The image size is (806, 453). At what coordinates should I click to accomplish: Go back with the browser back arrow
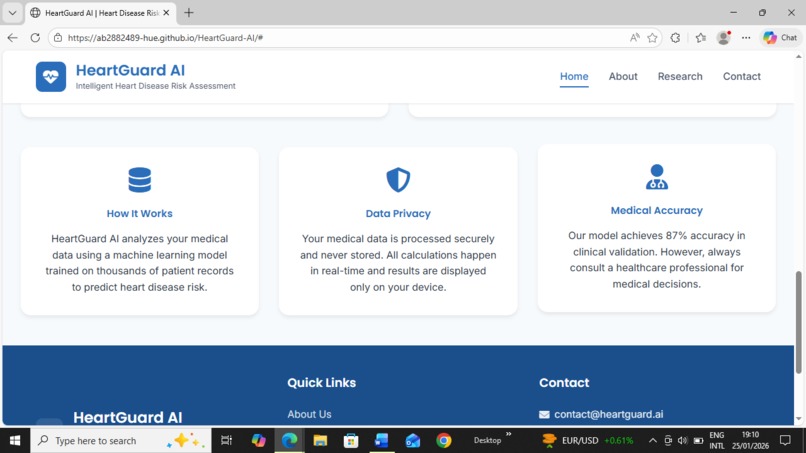click(12, 38)
